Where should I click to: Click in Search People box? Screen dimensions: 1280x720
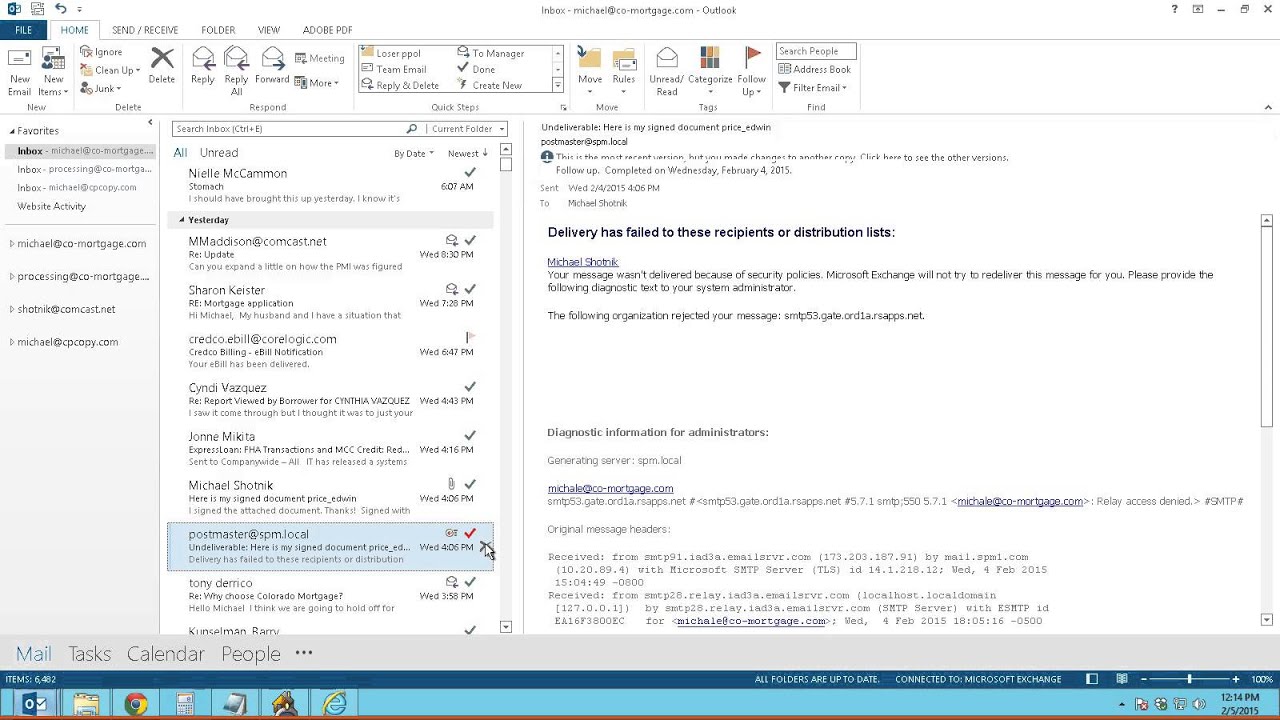coord(816,51)
